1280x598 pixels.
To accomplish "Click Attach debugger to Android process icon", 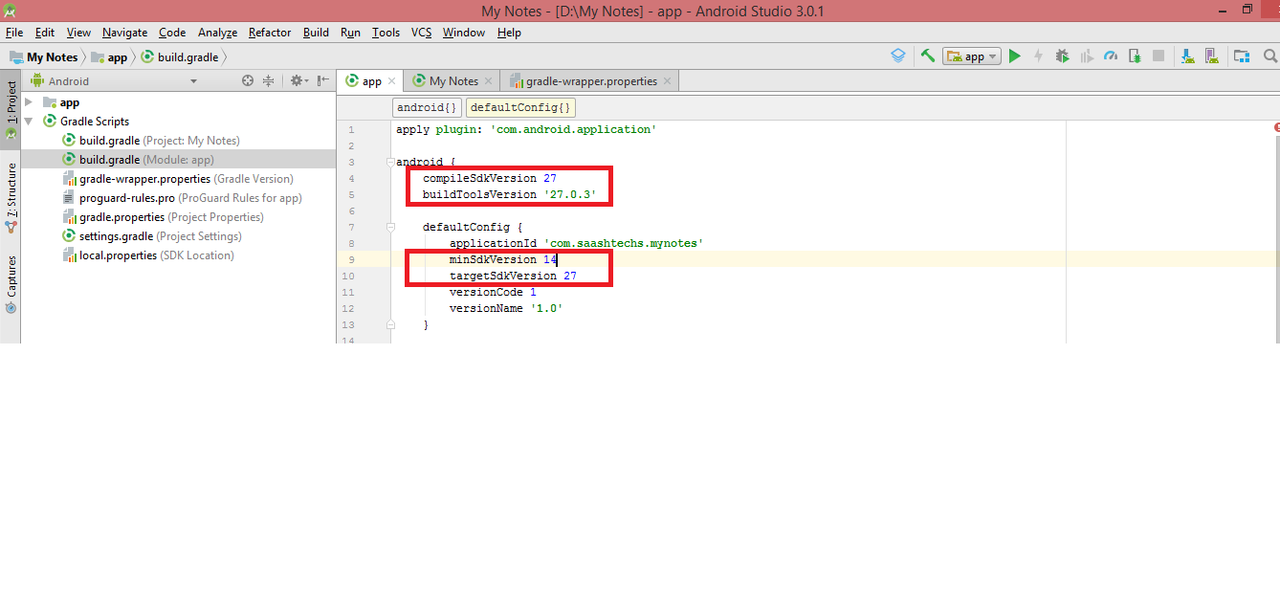I will click(1134, 56).
